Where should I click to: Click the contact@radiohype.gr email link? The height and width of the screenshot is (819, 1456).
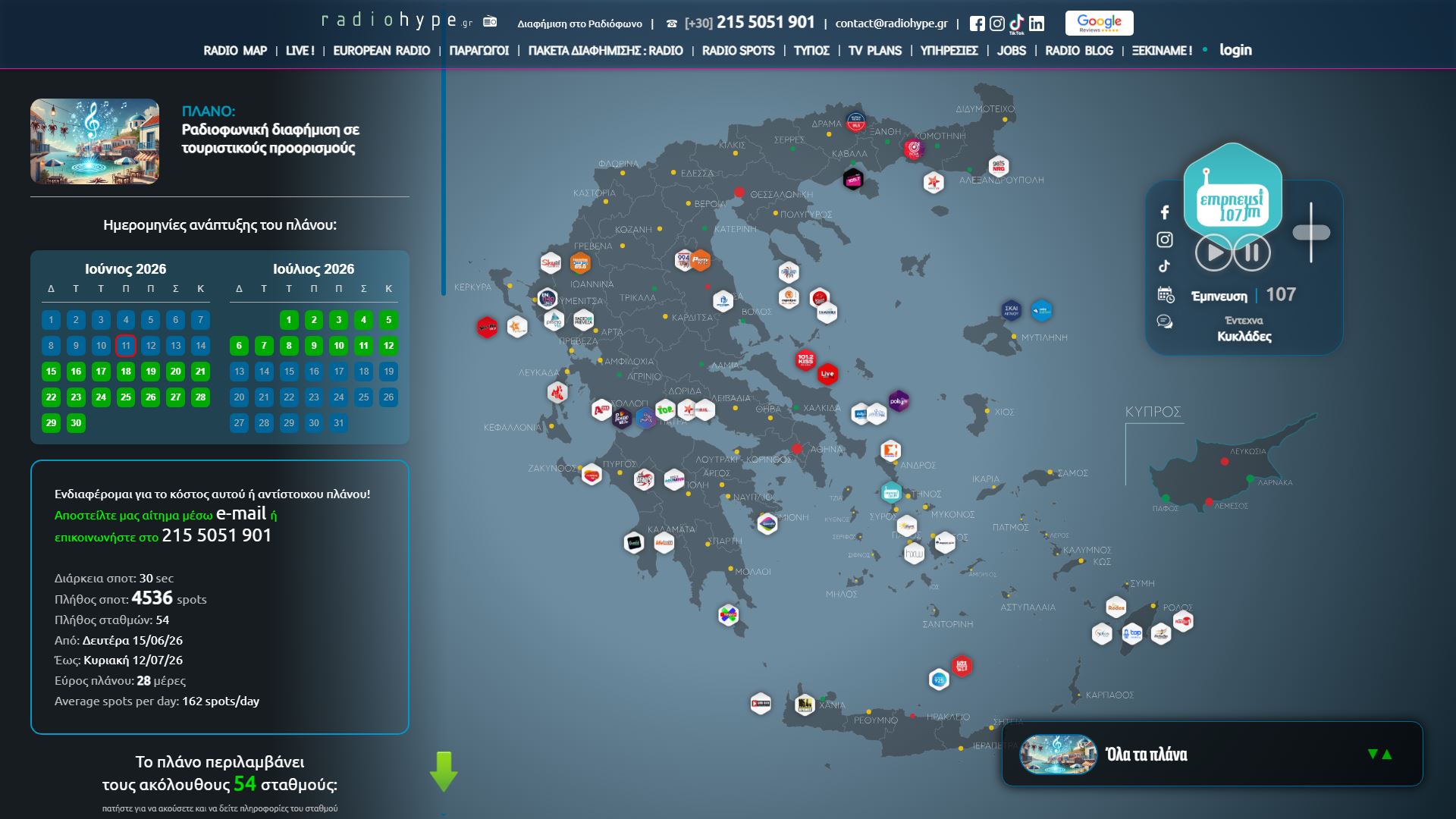892,24
